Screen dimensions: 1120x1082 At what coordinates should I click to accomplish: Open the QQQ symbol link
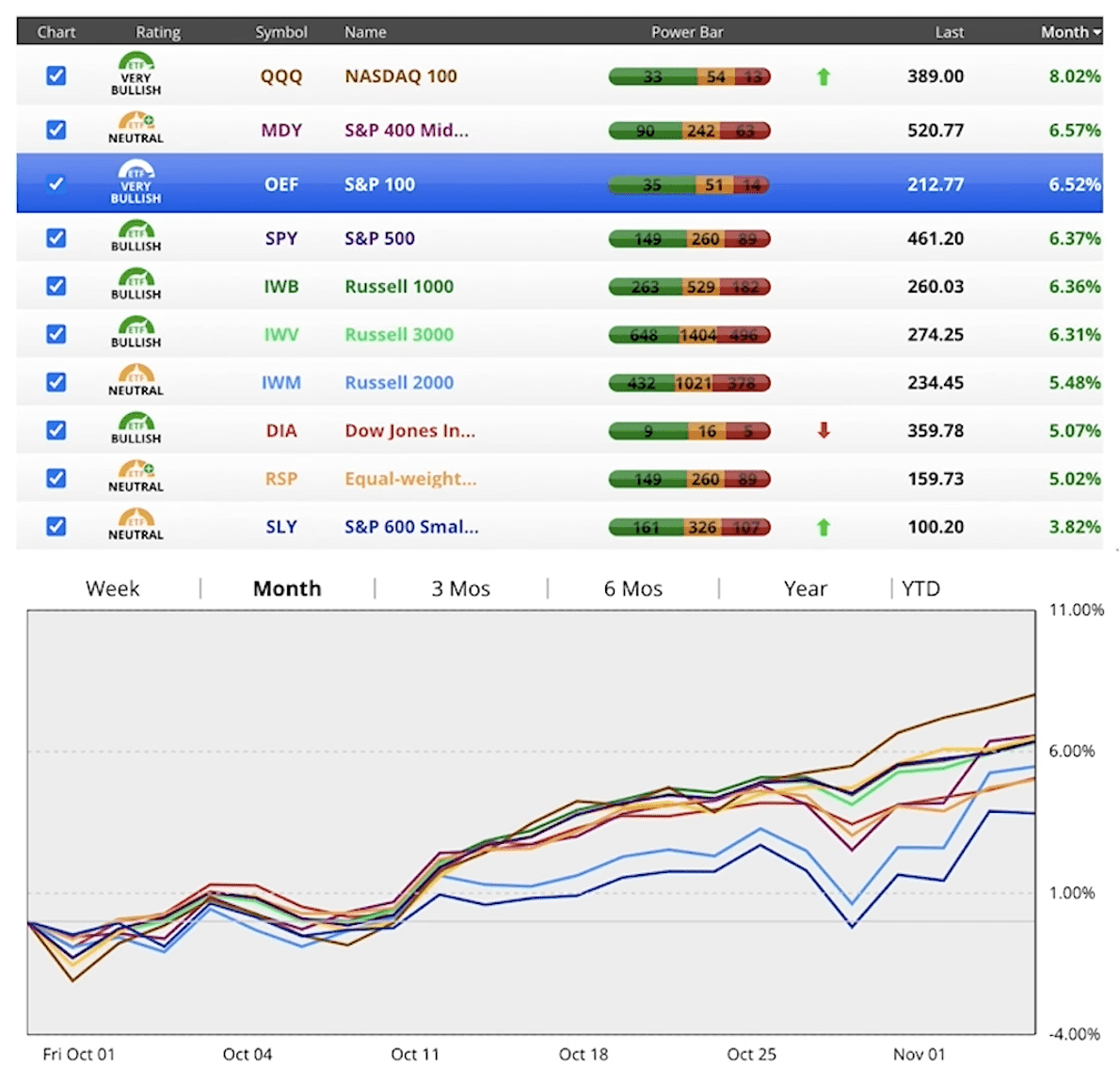coord(281,76)
